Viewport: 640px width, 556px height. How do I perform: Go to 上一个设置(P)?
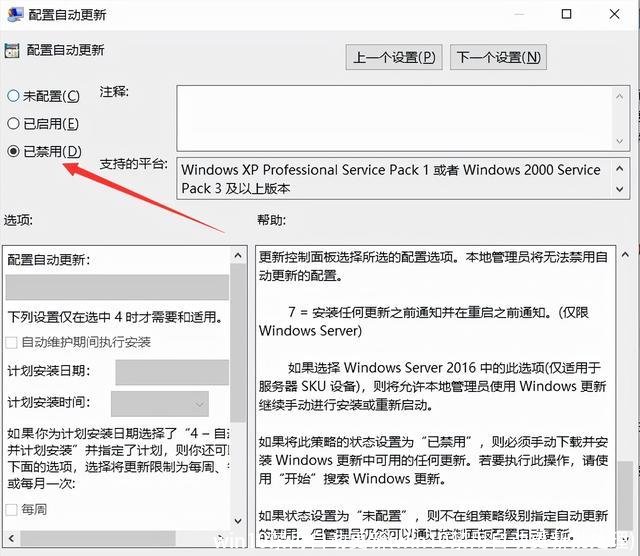point(394,57)
